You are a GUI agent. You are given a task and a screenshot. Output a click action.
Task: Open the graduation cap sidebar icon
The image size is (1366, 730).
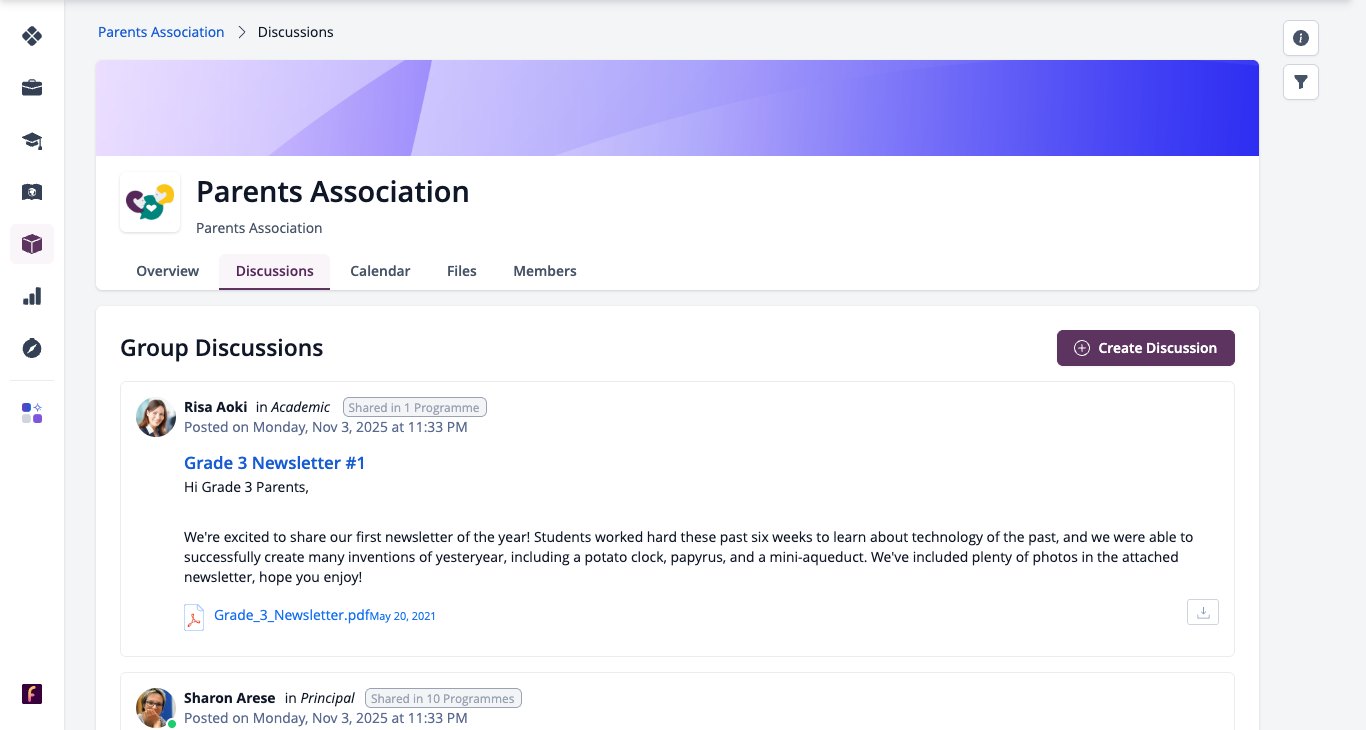(32, 140)
